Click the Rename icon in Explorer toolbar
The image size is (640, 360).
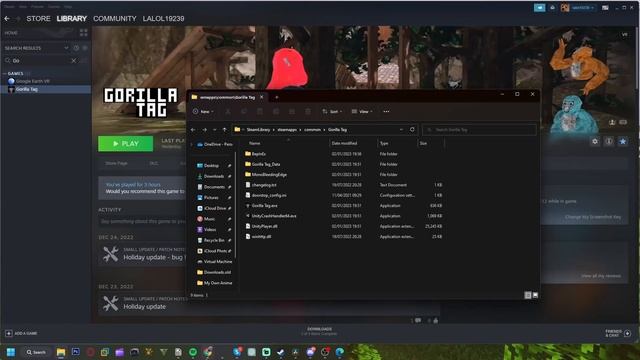point(276,111)
